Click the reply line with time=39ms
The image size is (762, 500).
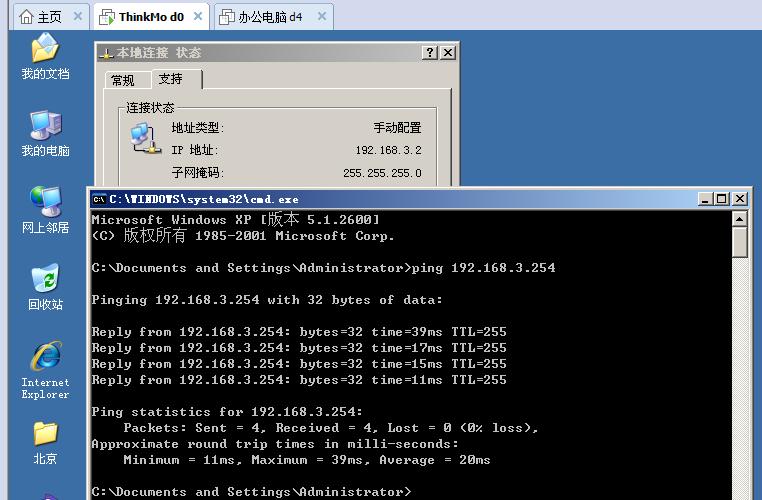point(299,332)
